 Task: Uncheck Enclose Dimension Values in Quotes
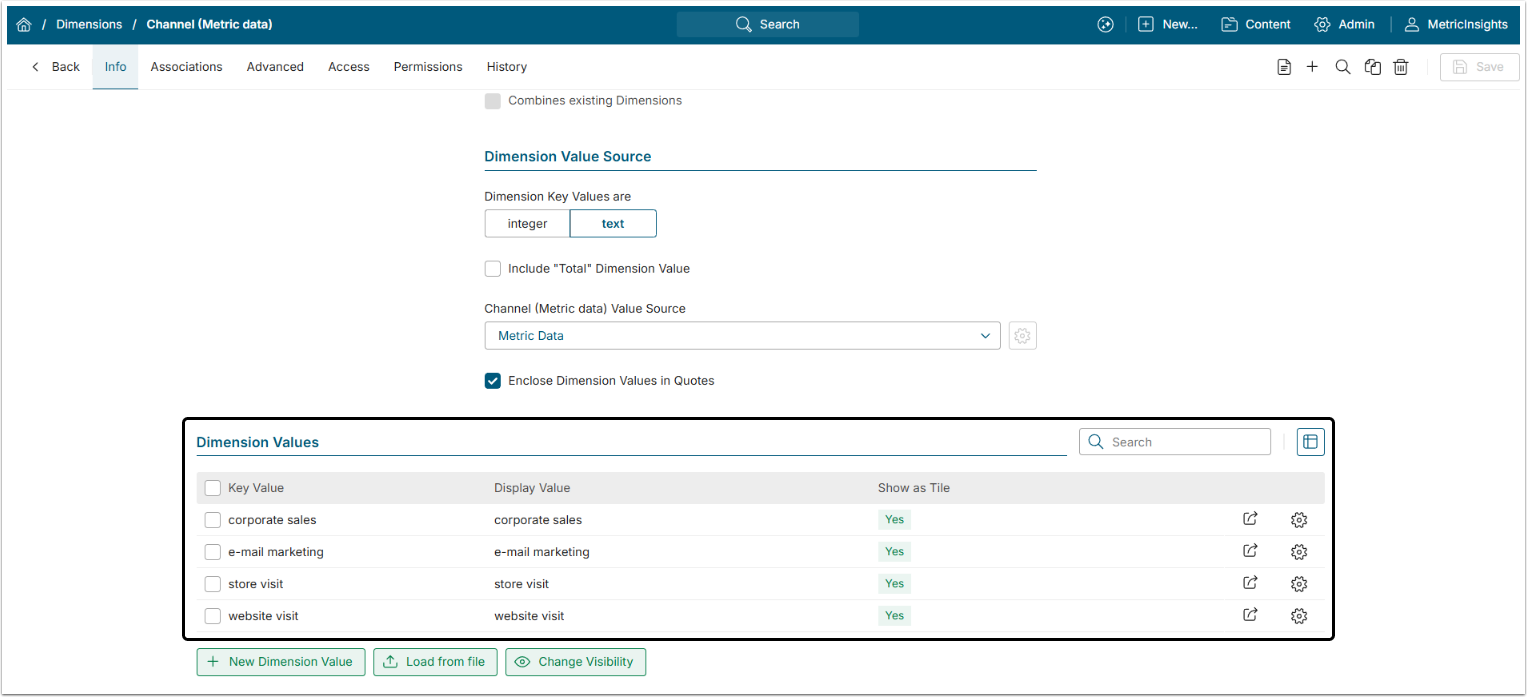(493, 381)
